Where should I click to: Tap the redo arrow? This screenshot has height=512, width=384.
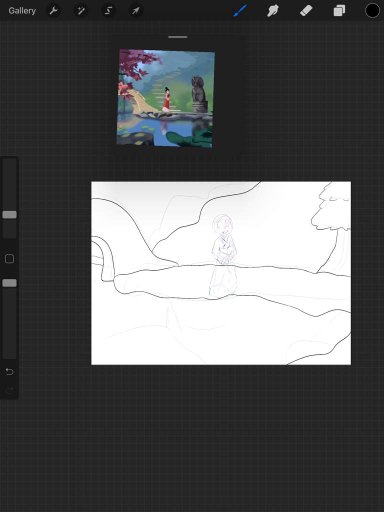(x=9, y=389)
